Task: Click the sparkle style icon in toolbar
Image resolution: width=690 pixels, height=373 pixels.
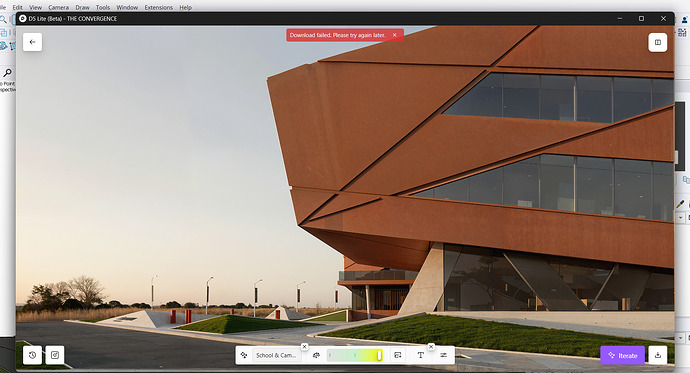Action: [244, 355]
